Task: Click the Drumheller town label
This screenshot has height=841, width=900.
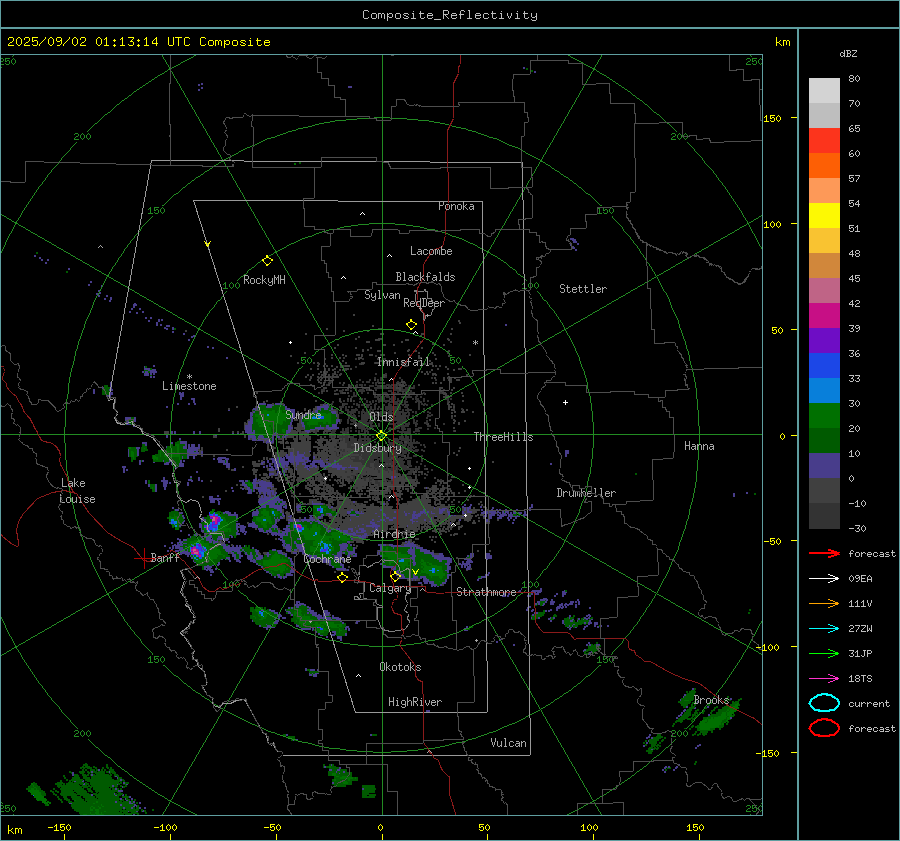Action: (586, 493)
